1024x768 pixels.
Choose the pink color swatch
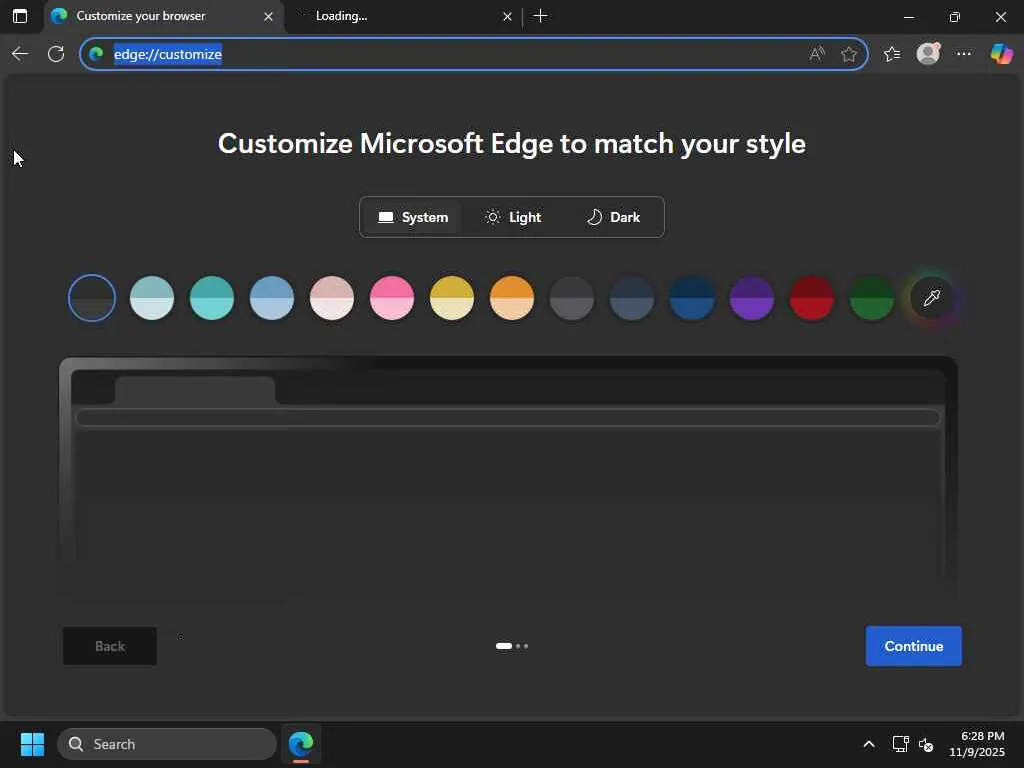point(392,298)
